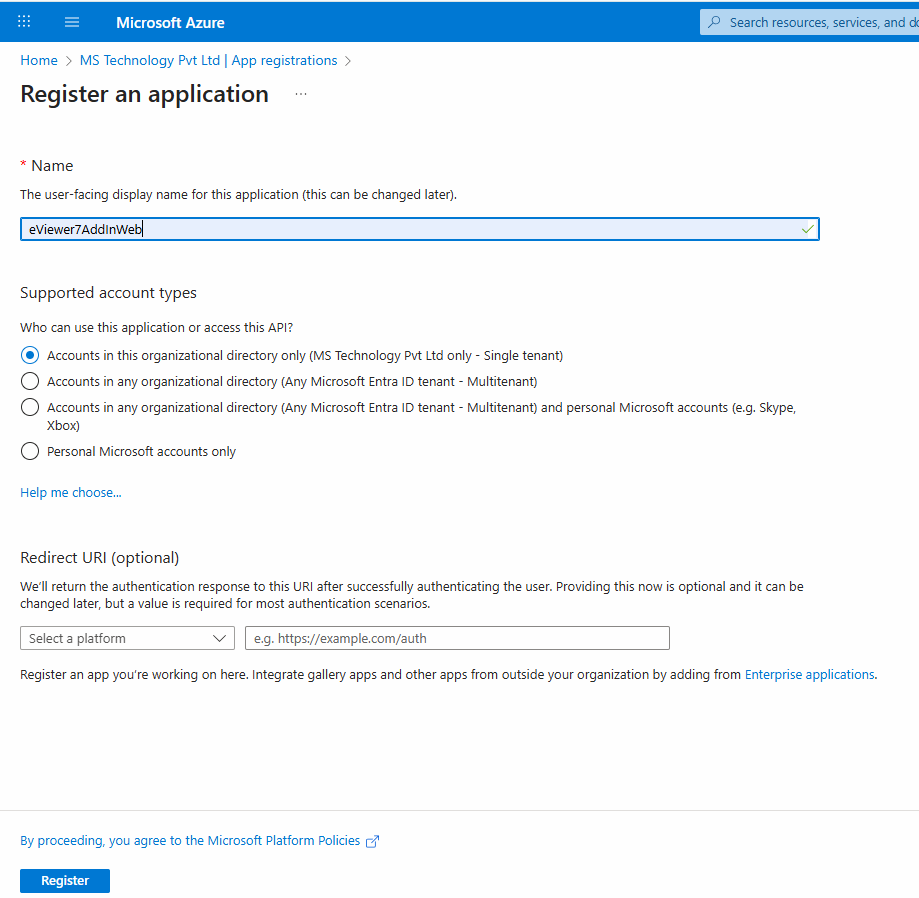Click the Help me choose link
This screenshot has height=898, width=919.
(70, 492)
